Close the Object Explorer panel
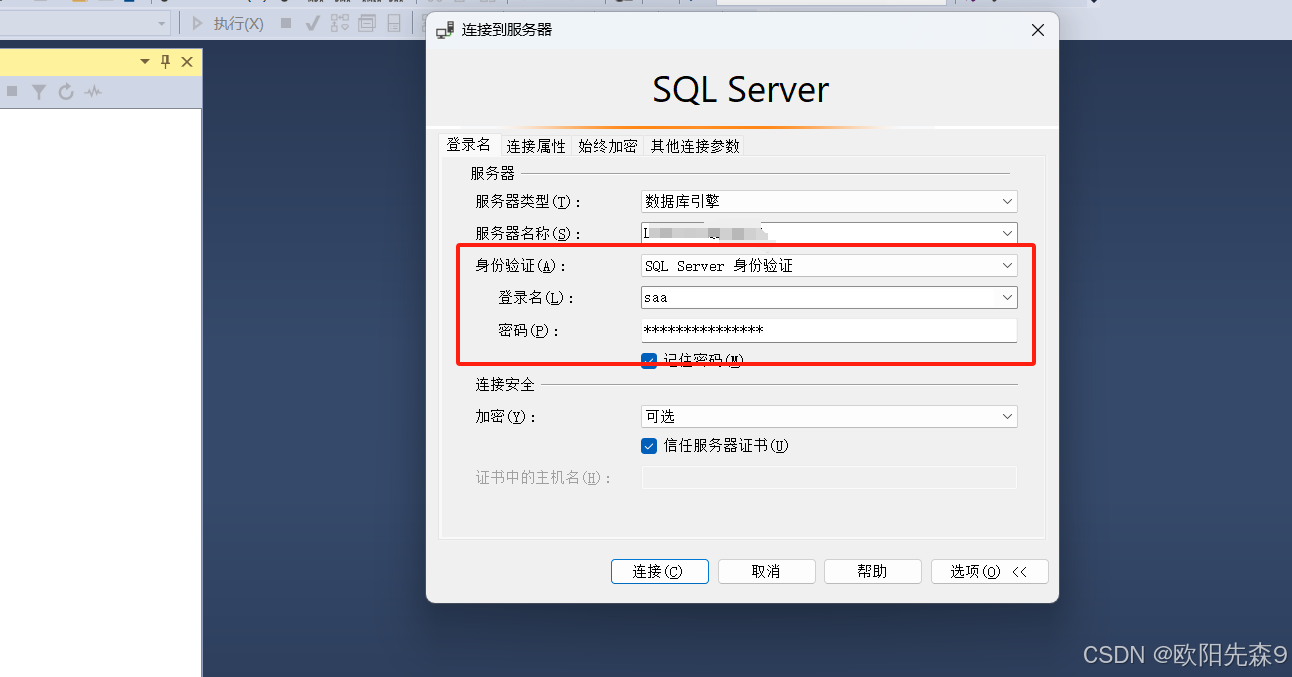Screen dimensions: 1292x677 [x=187, y=62]
